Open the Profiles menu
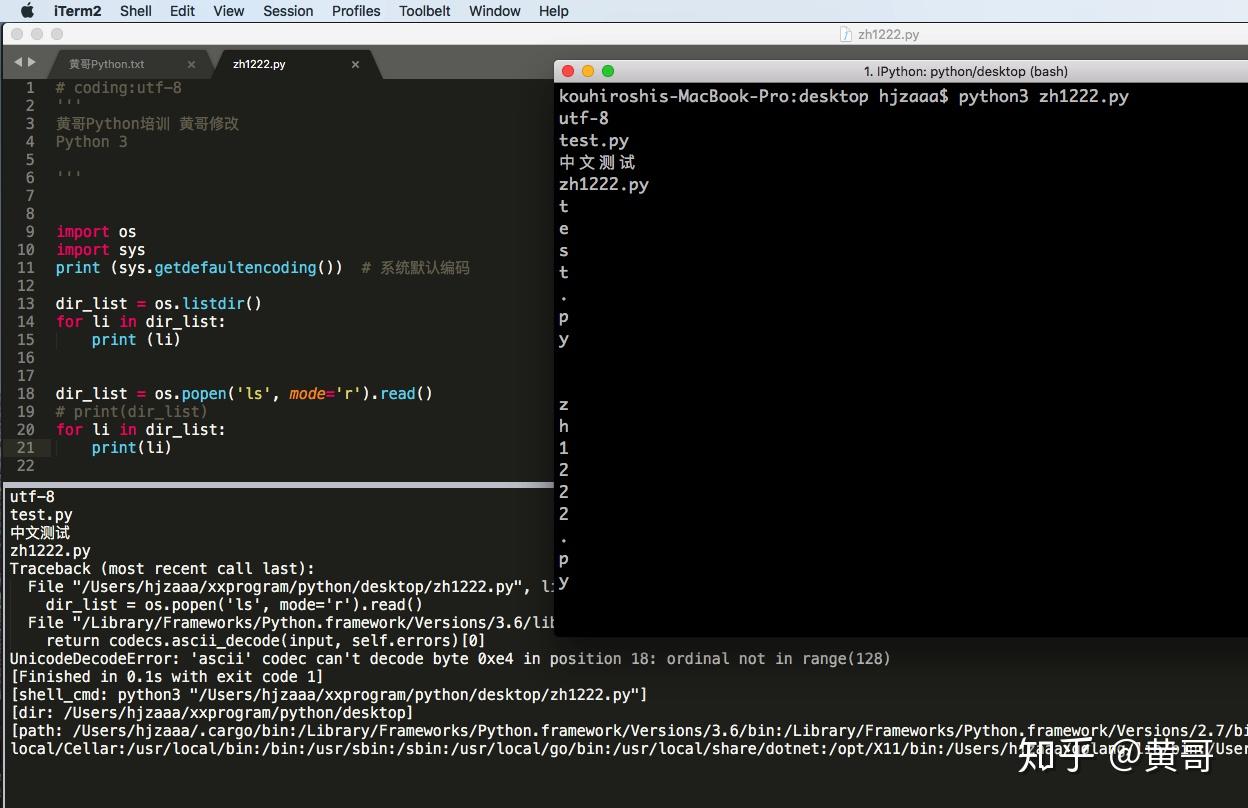This screenshot has width=1248, height=808. click(356, 11)
